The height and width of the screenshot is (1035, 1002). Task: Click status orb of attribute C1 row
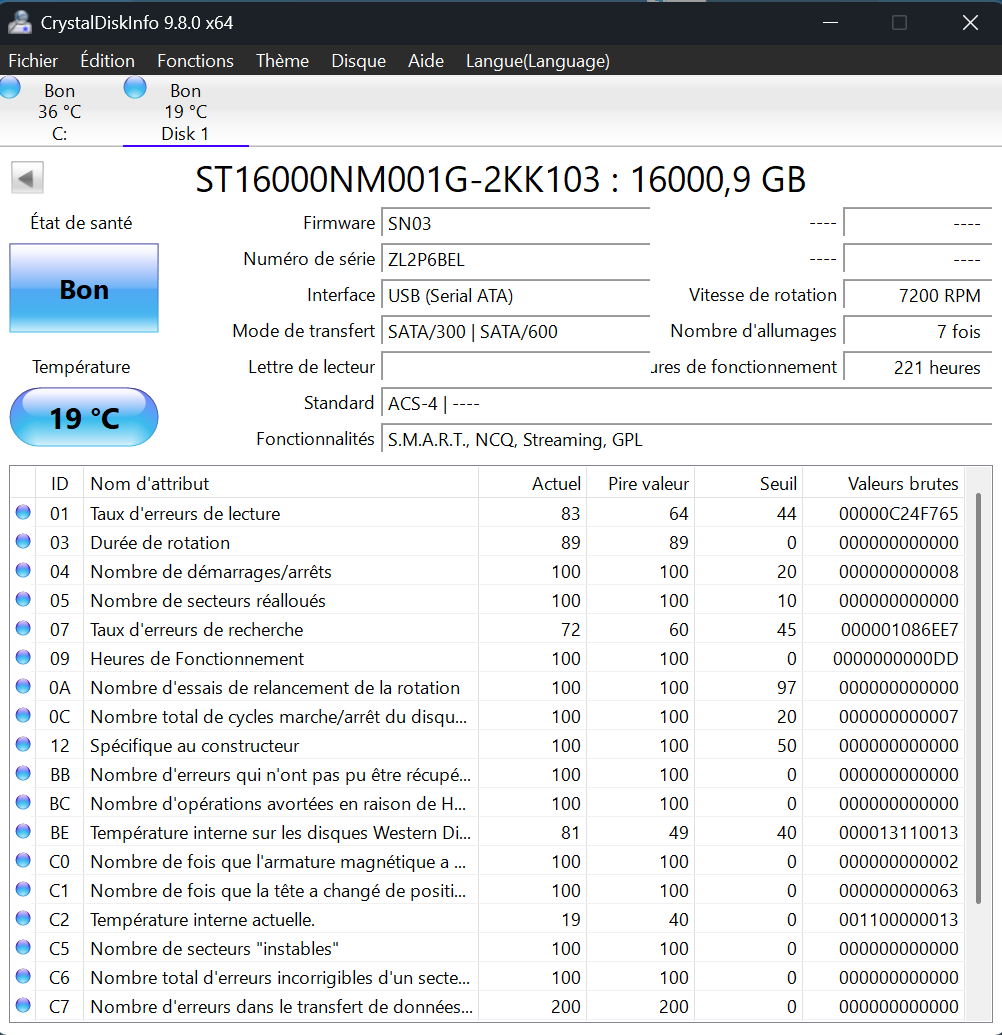(23, 890)
